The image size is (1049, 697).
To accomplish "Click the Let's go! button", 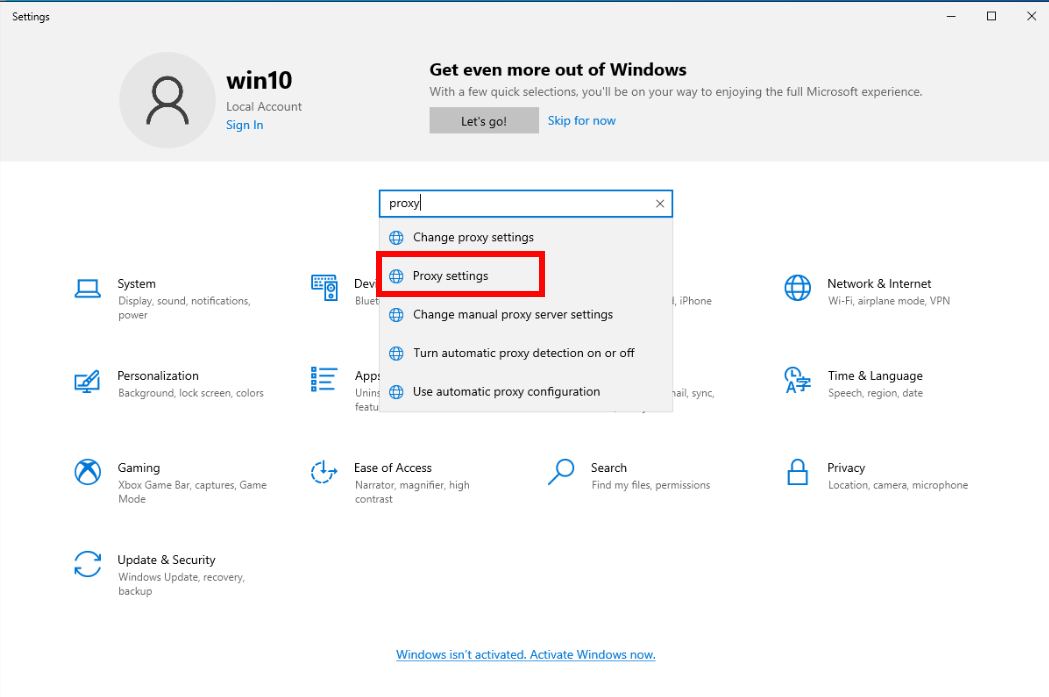I will click(x=484, y=121).
